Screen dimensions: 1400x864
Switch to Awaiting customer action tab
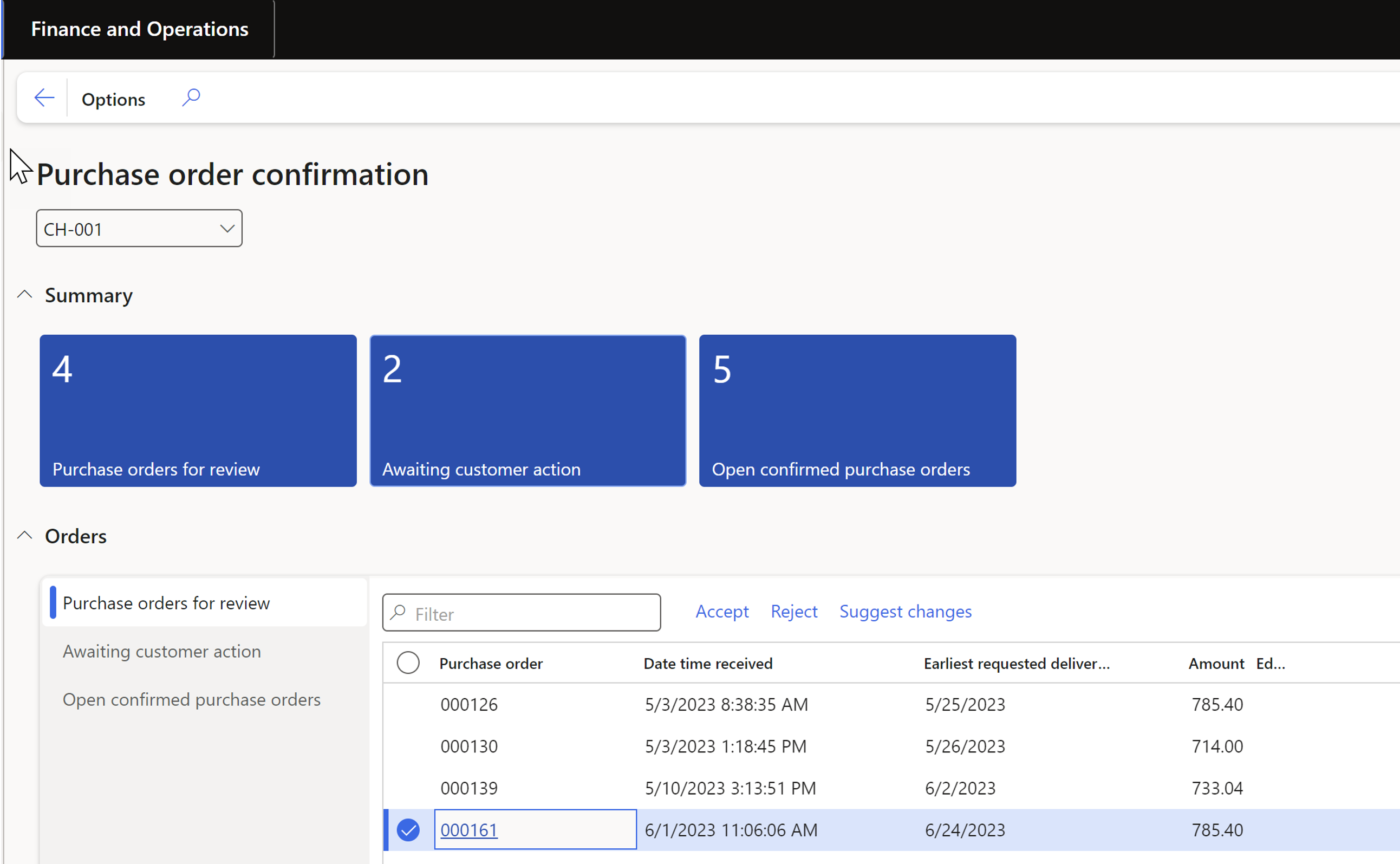click(x=161, y=652)
